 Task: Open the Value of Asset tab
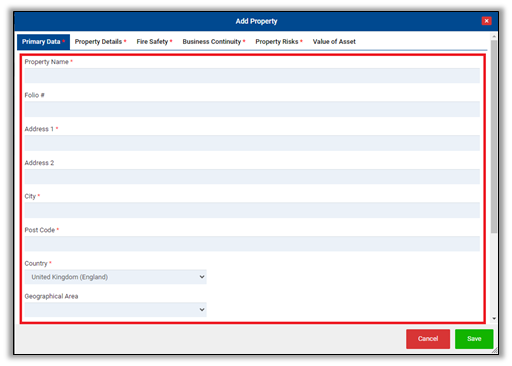[x=334, y=42]
